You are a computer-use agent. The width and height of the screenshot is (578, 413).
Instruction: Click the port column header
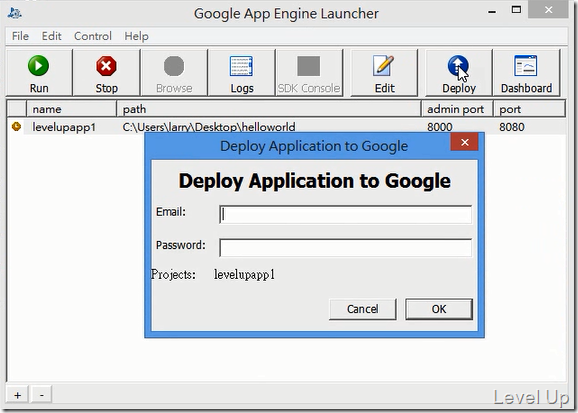pos(529,109)
